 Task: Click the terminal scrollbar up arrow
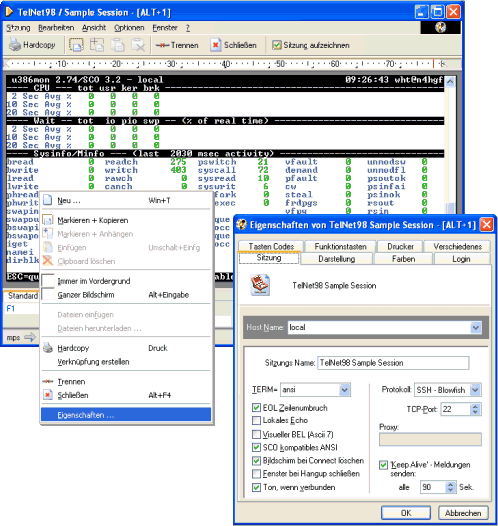(450, 81)
